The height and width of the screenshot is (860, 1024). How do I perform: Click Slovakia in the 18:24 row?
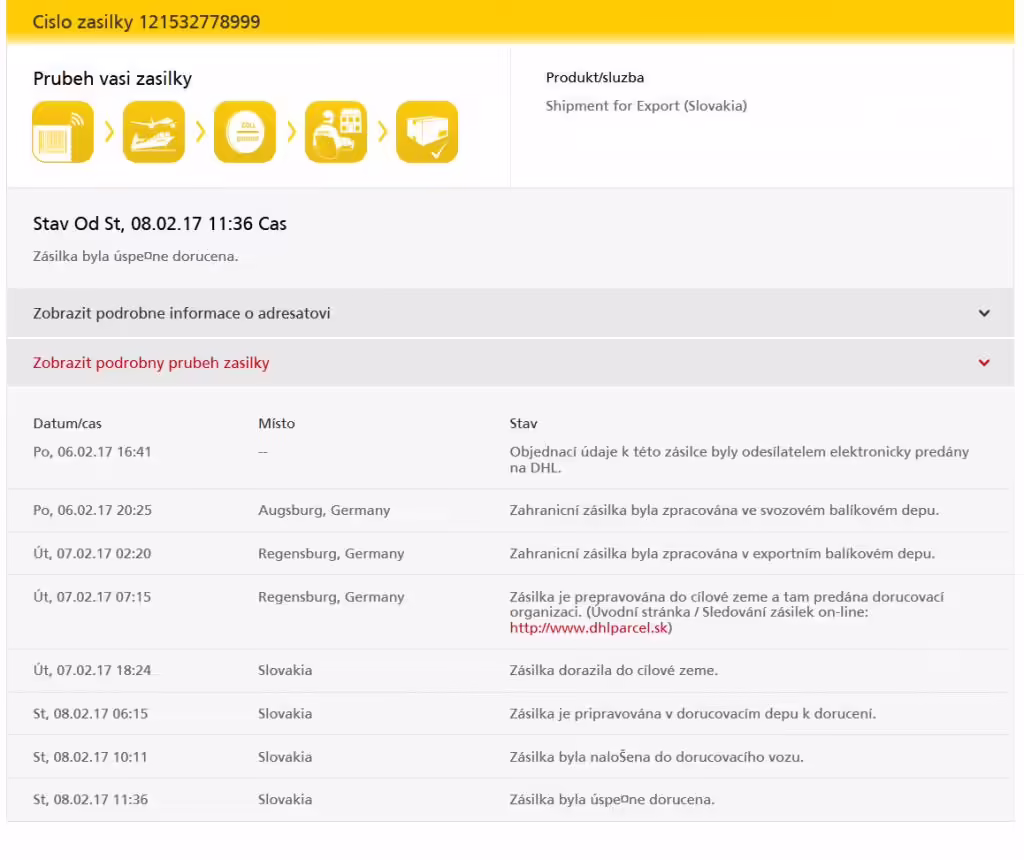coord(285,670)
